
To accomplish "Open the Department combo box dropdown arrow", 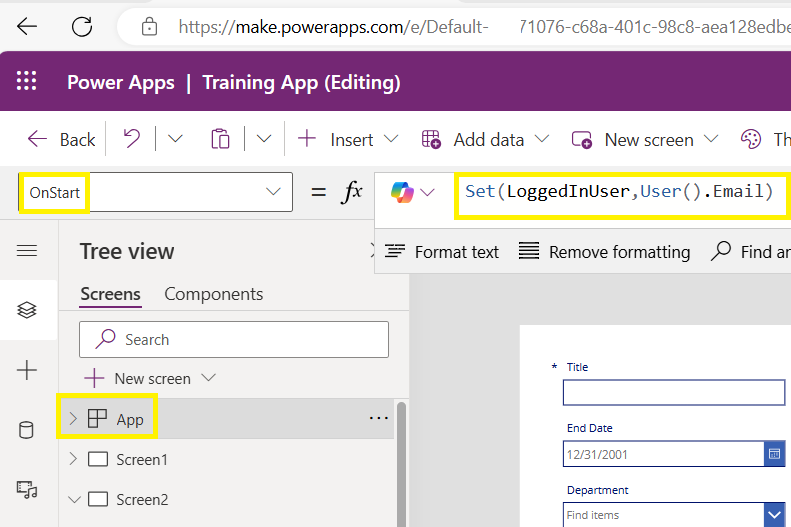I will pyautogui.click(x=774, y=515).
